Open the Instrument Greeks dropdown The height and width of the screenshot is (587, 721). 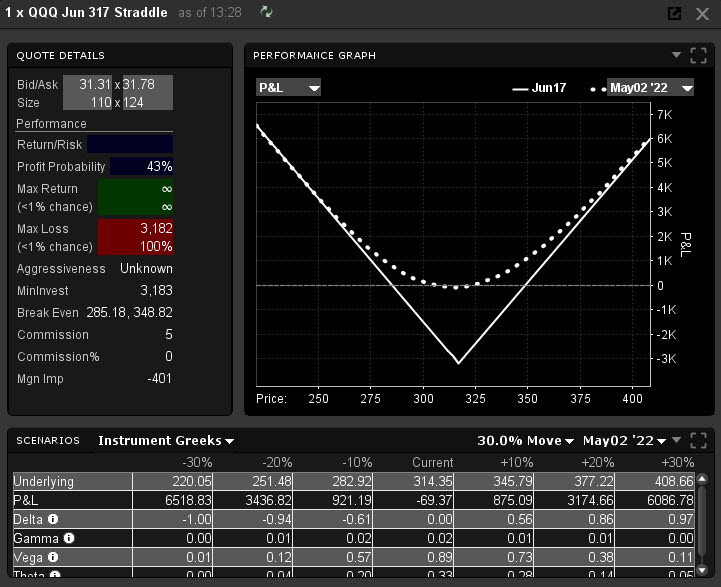point(166,441)
